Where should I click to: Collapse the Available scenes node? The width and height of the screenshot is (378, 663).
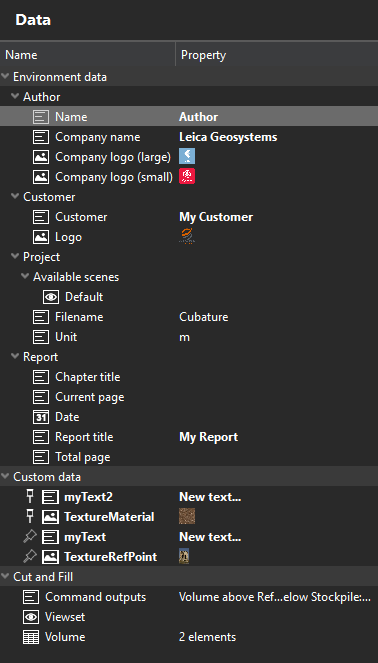25,277
